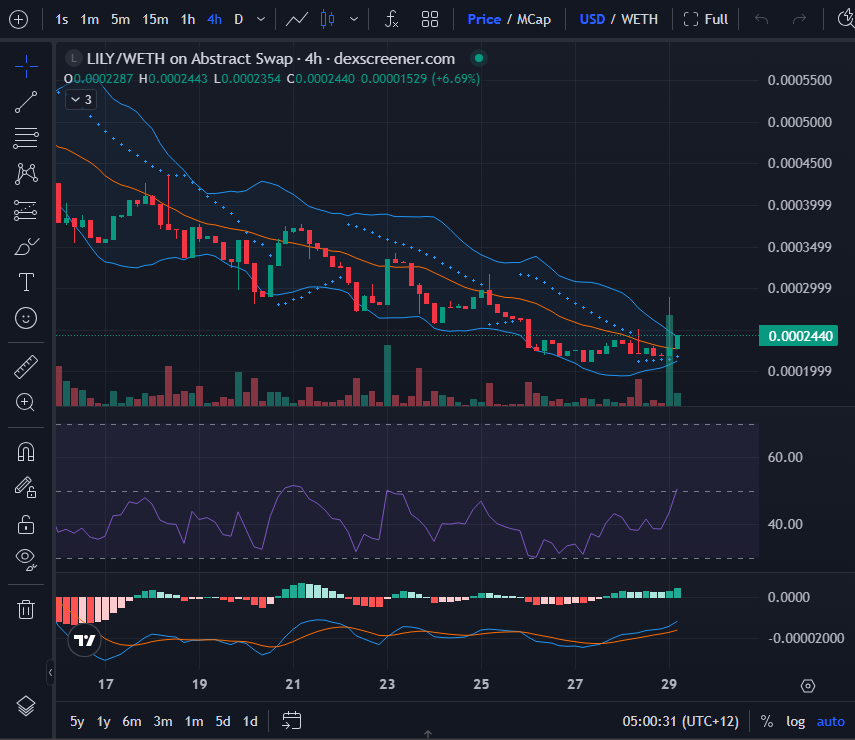Toggle auto scale mode

click(830, 721)
